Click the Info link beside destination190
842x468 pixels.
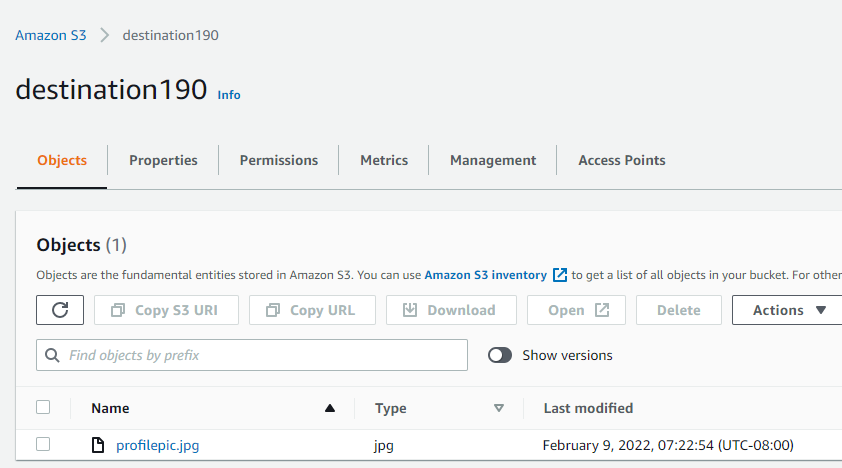pos(229,94)
